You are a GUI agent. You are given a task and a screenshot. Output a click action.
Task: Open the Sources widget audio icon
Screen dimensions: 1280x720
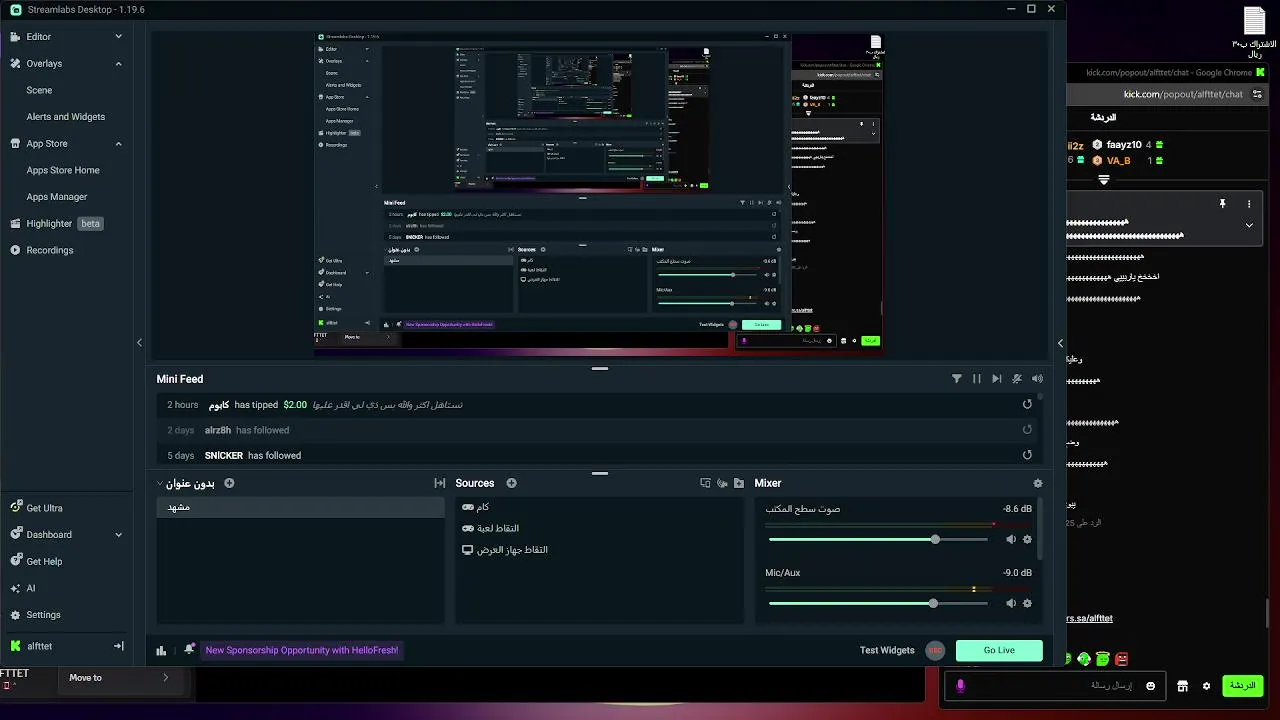pos(722,483)
